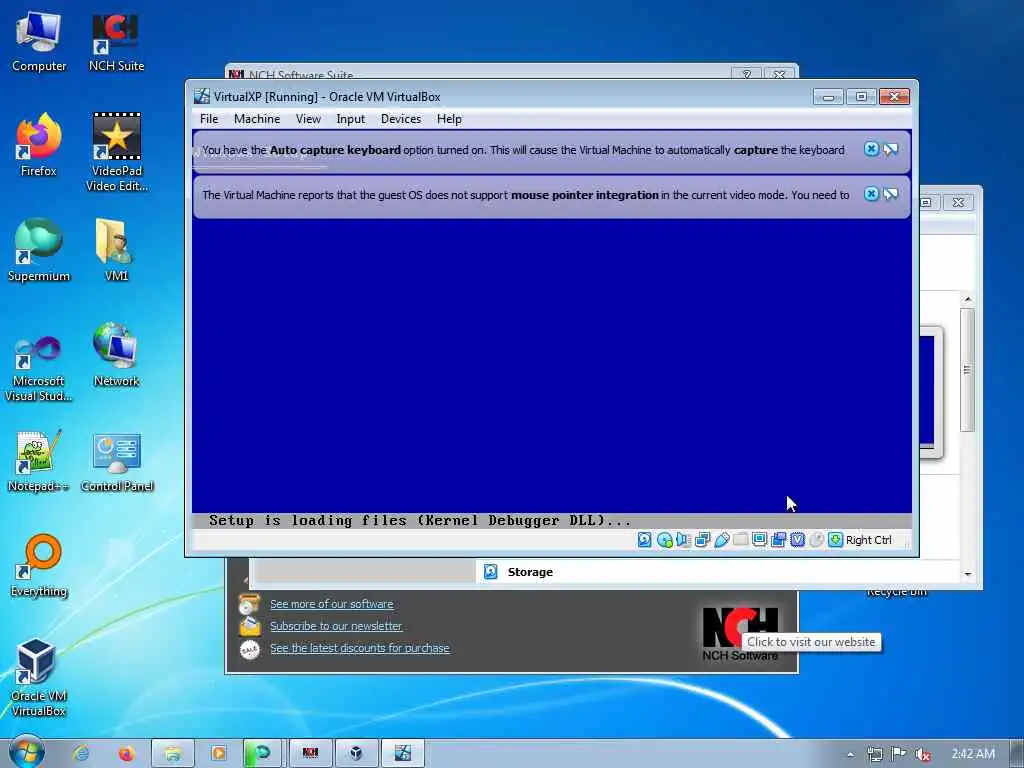Click the media player taskbar button
1024x768 pixels.
coord(218,754)
